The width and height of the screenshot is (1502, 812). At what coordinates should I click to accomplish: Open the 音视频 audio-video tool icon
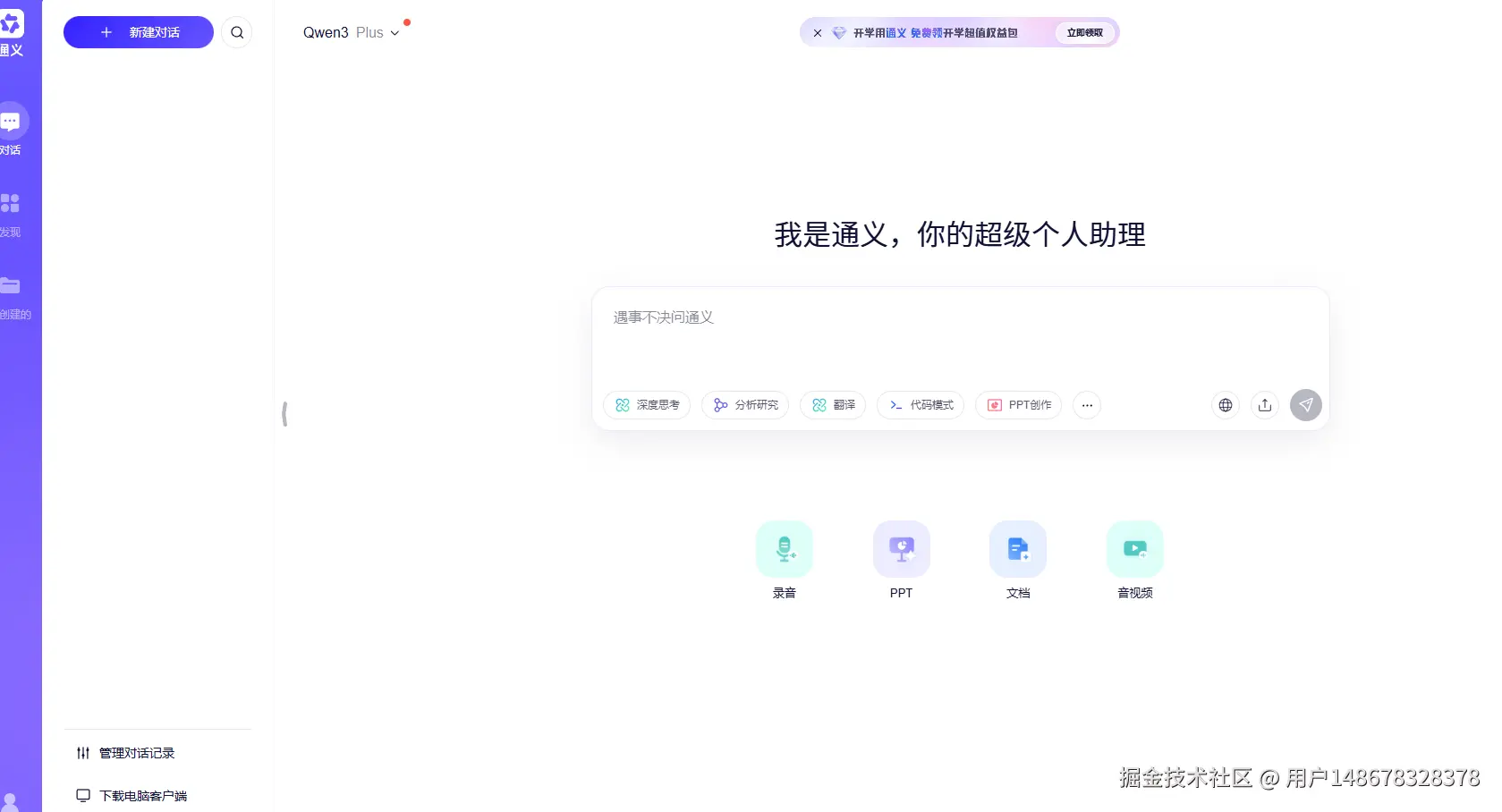point(1134,548)
